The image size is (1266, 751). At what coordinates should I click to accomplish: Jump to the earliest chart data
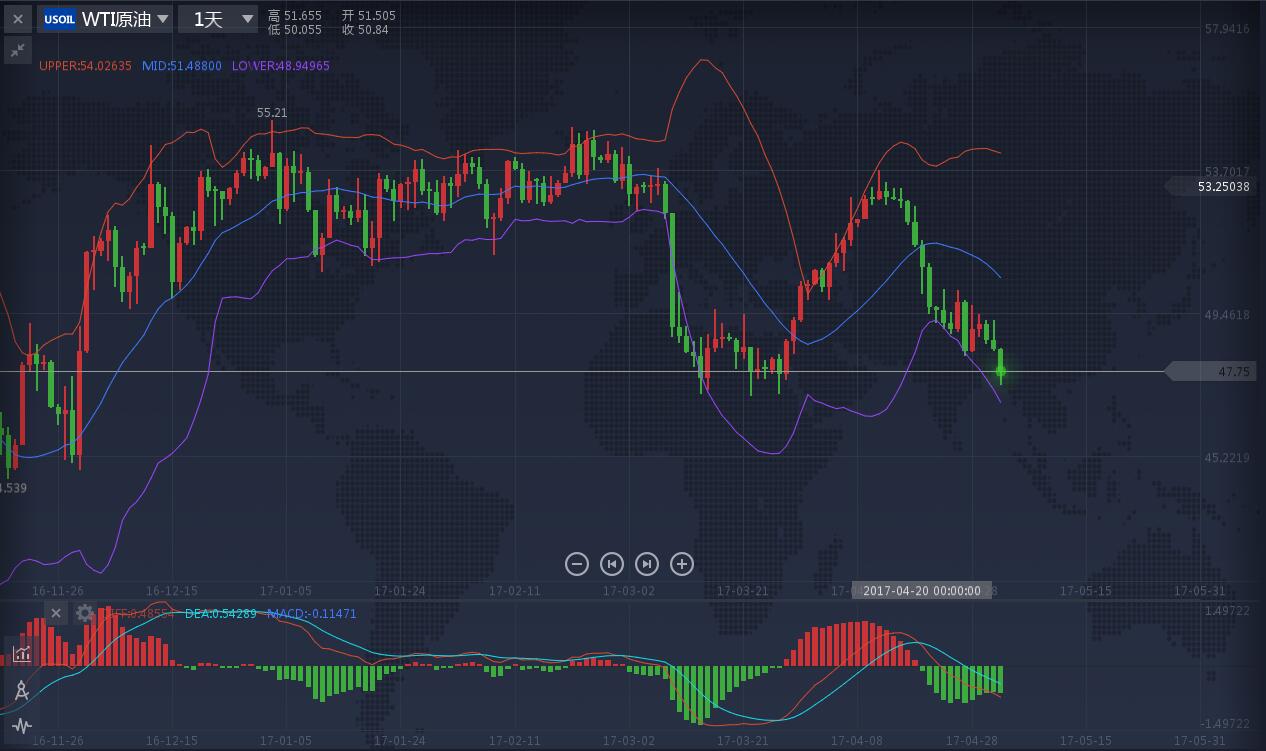[x=612, y=564]
